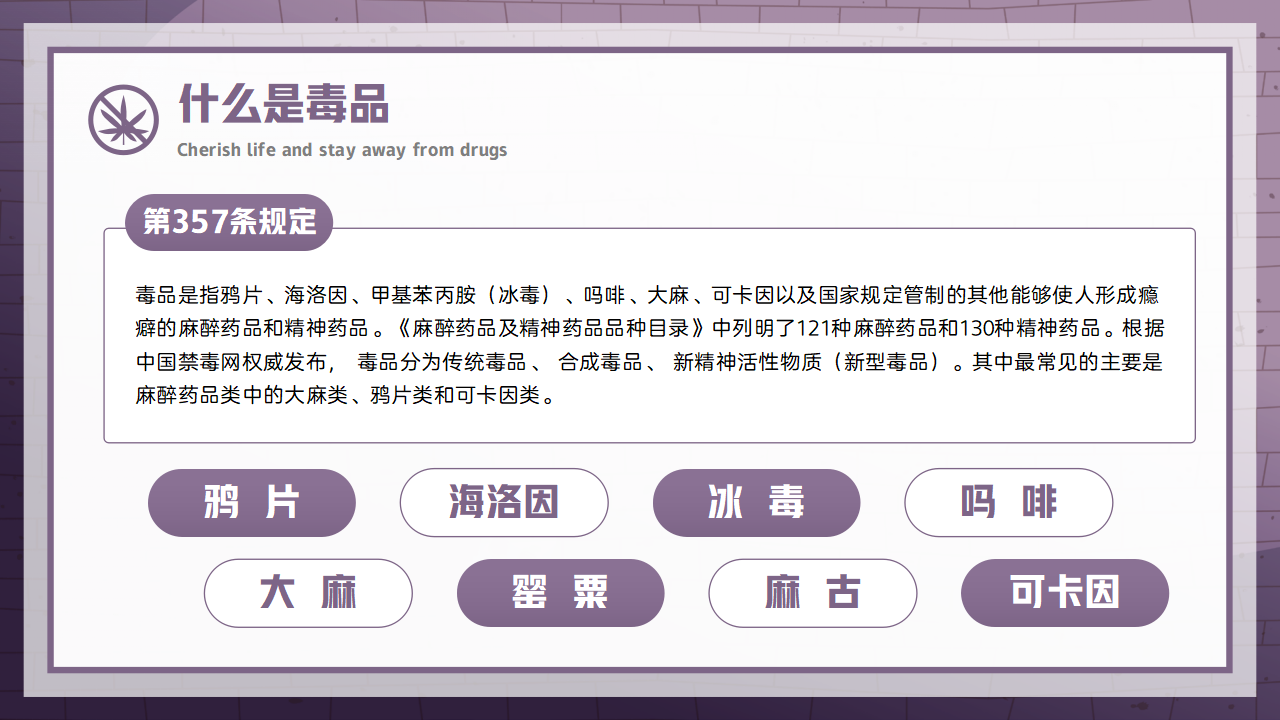This screenshot has height=720, width=1280.
Task: Choose the 吗啡 pill button
Action: click(1009, 503)
